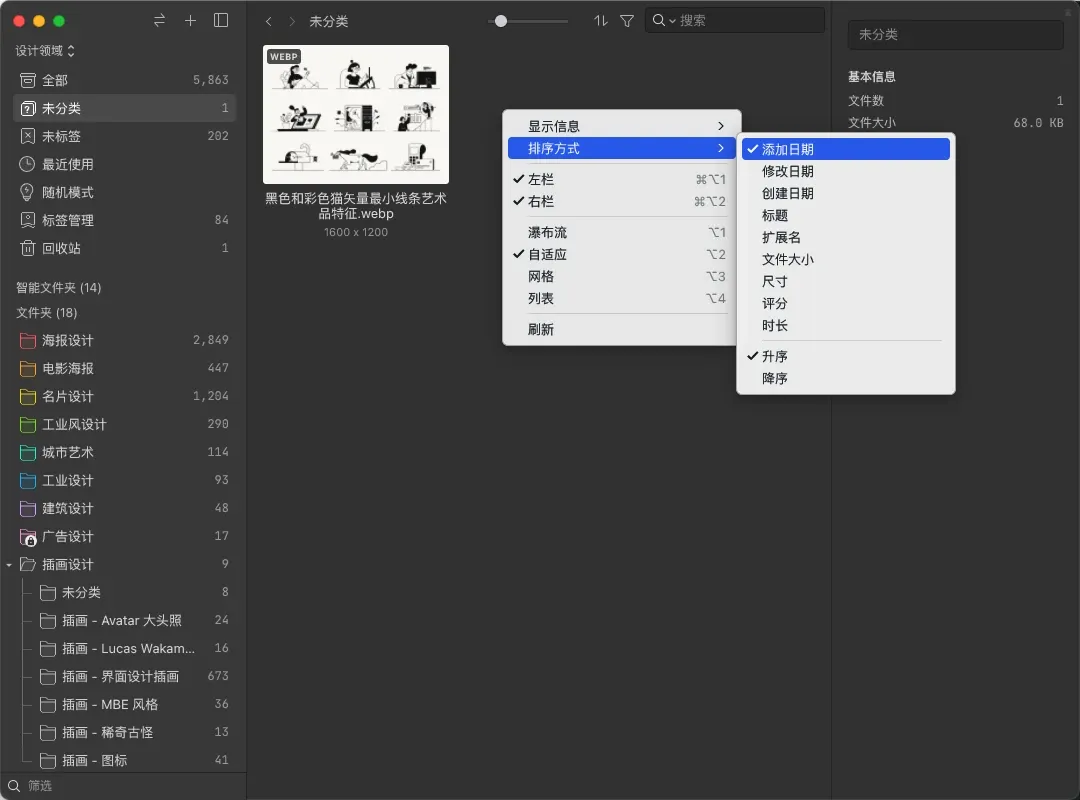Sort by 创建日期

[846, 194]
